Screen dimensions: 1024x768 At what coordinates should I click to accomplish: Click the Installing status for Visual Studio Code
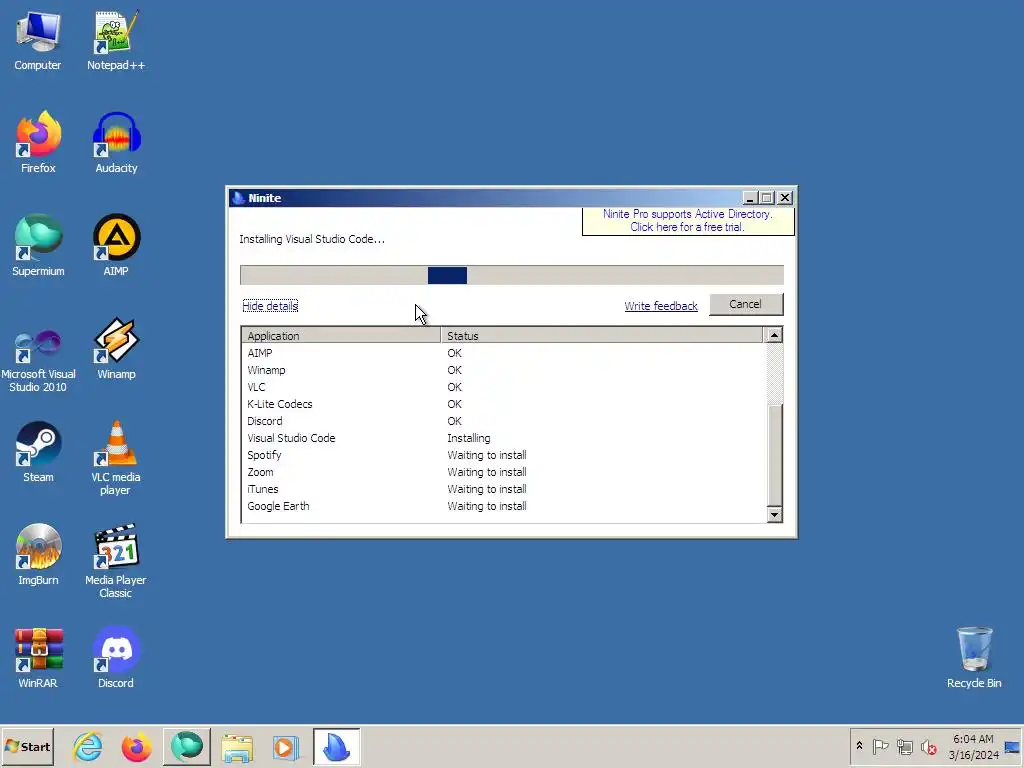tap(468, 438)
